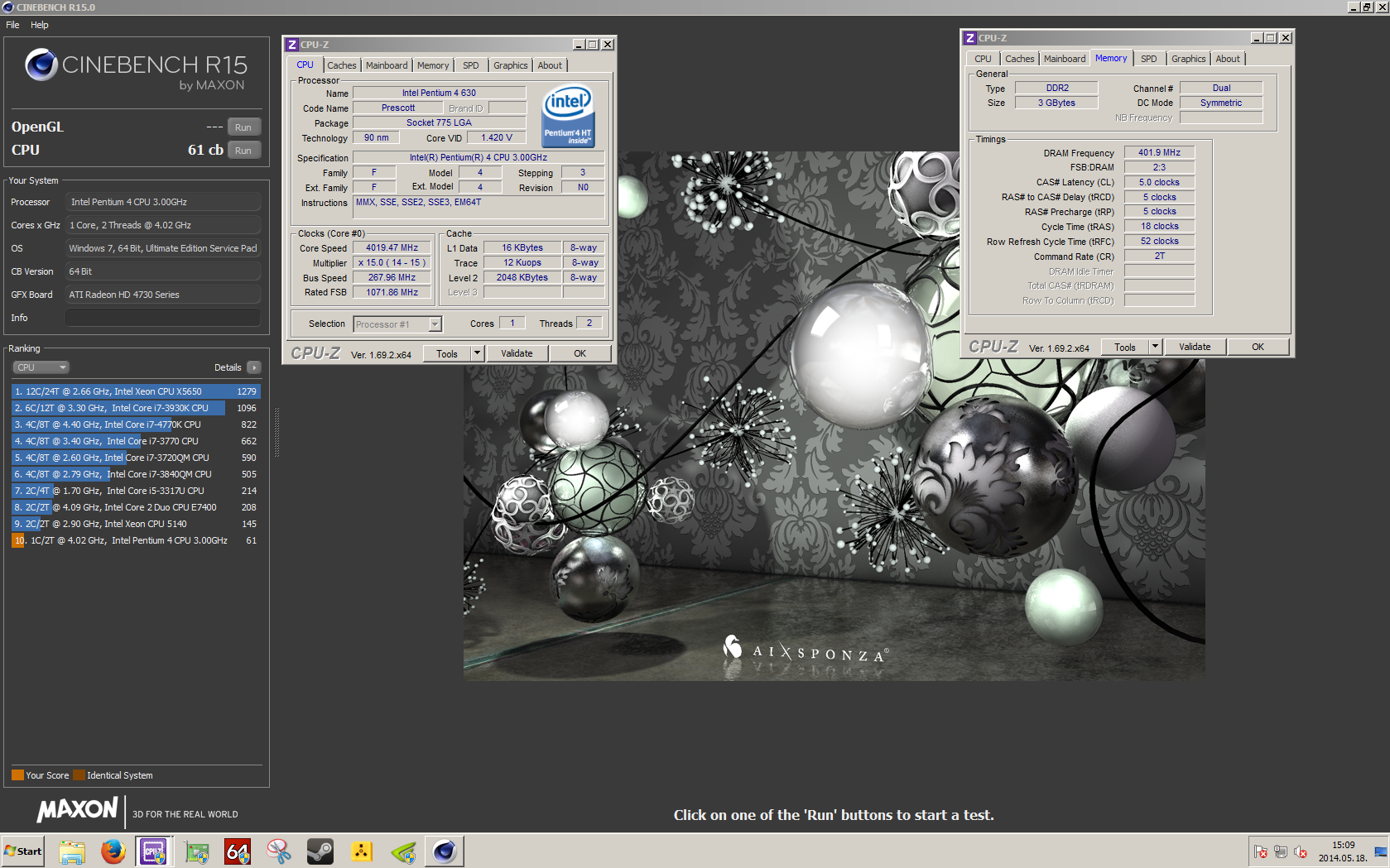Open Mainboard tab in right CPU-Z window
The image size is (1390, 868).
(1065, 59)
